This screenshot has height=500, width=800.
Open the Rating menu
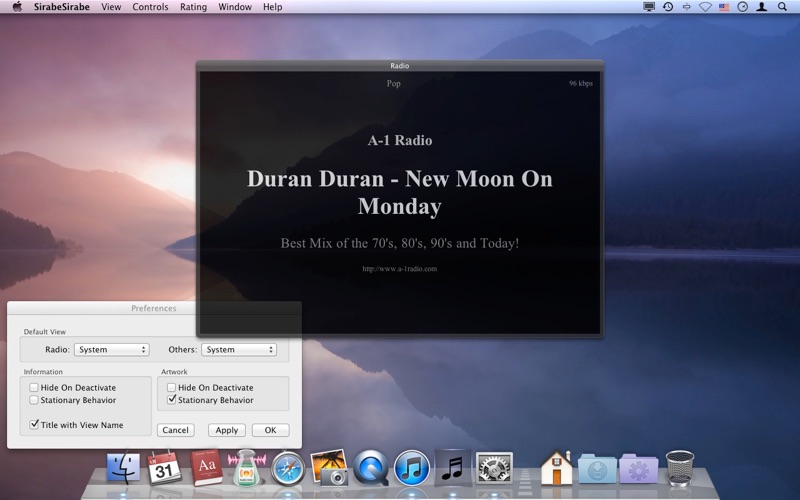[193, 7]
